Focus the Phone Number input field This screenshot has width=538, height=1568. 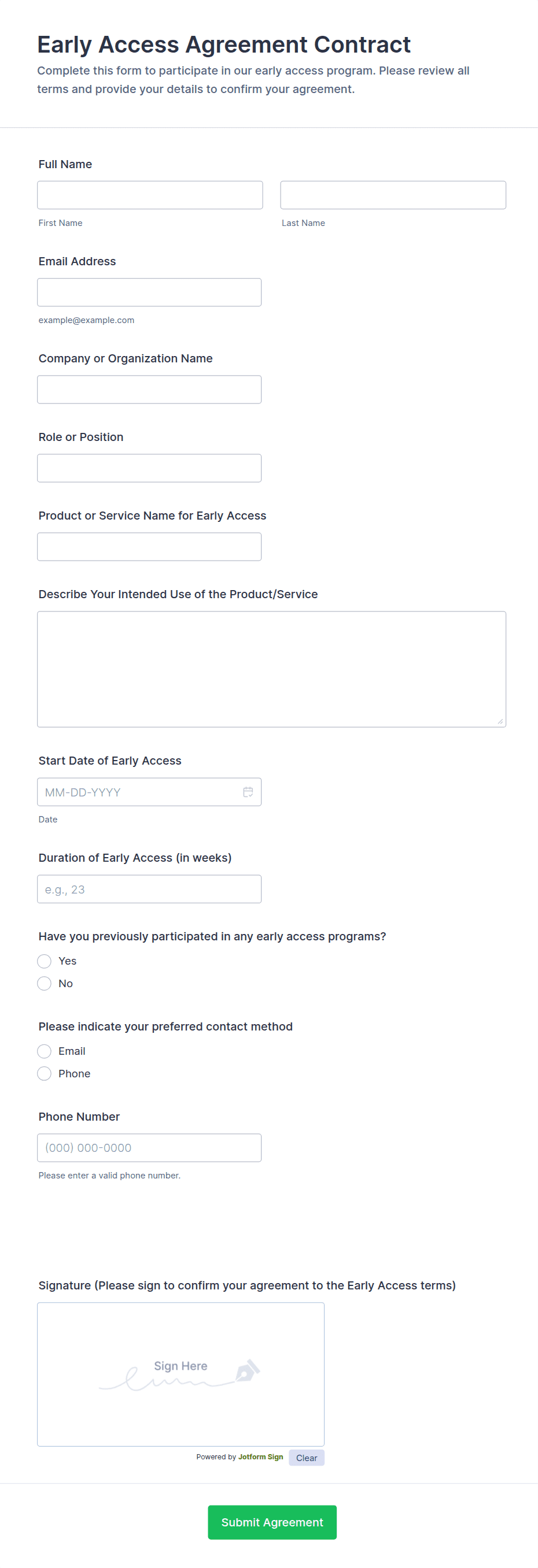149,1148
